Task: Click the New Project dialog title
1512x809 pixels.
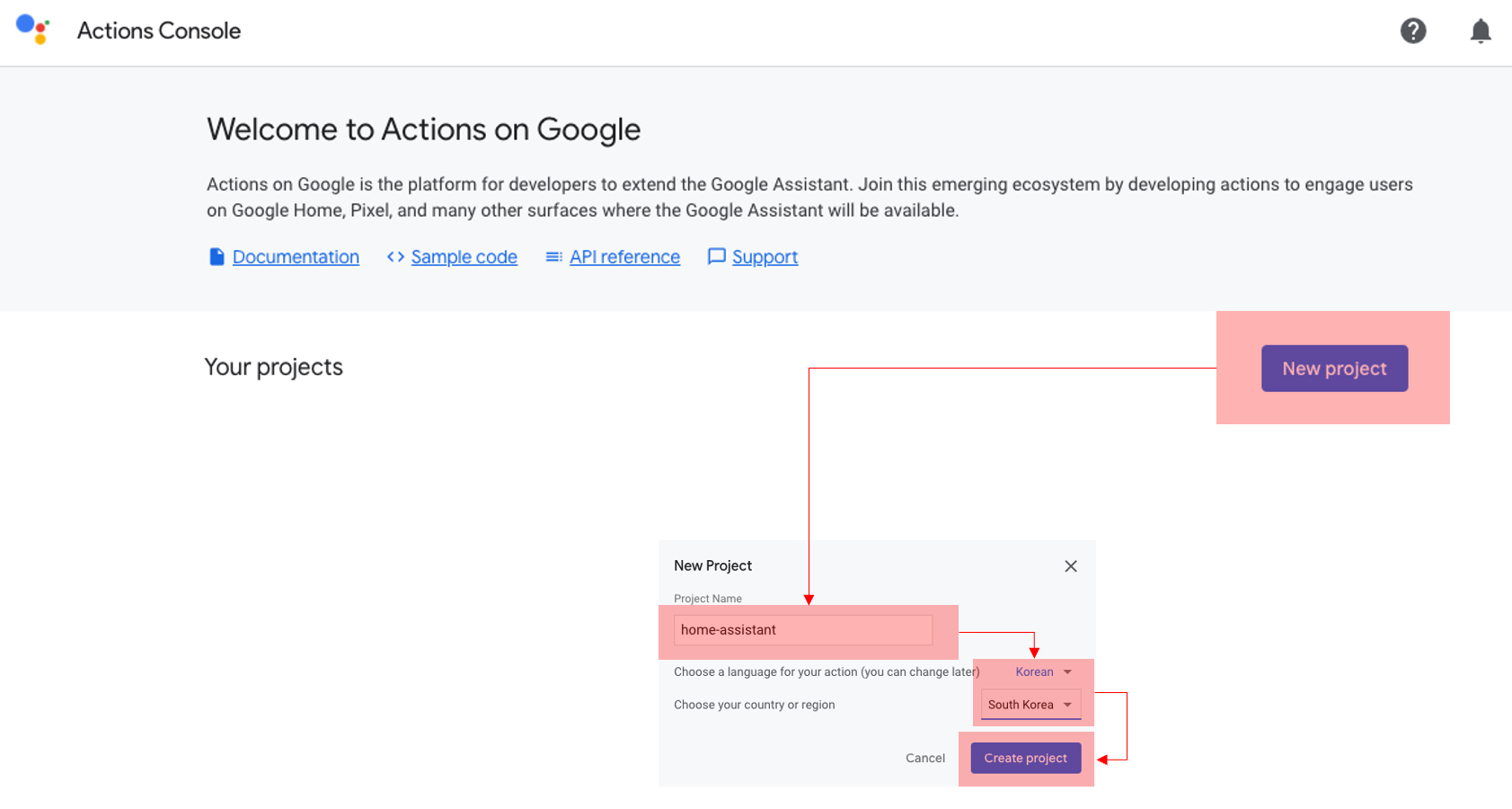Action: [x=712, y=565]
